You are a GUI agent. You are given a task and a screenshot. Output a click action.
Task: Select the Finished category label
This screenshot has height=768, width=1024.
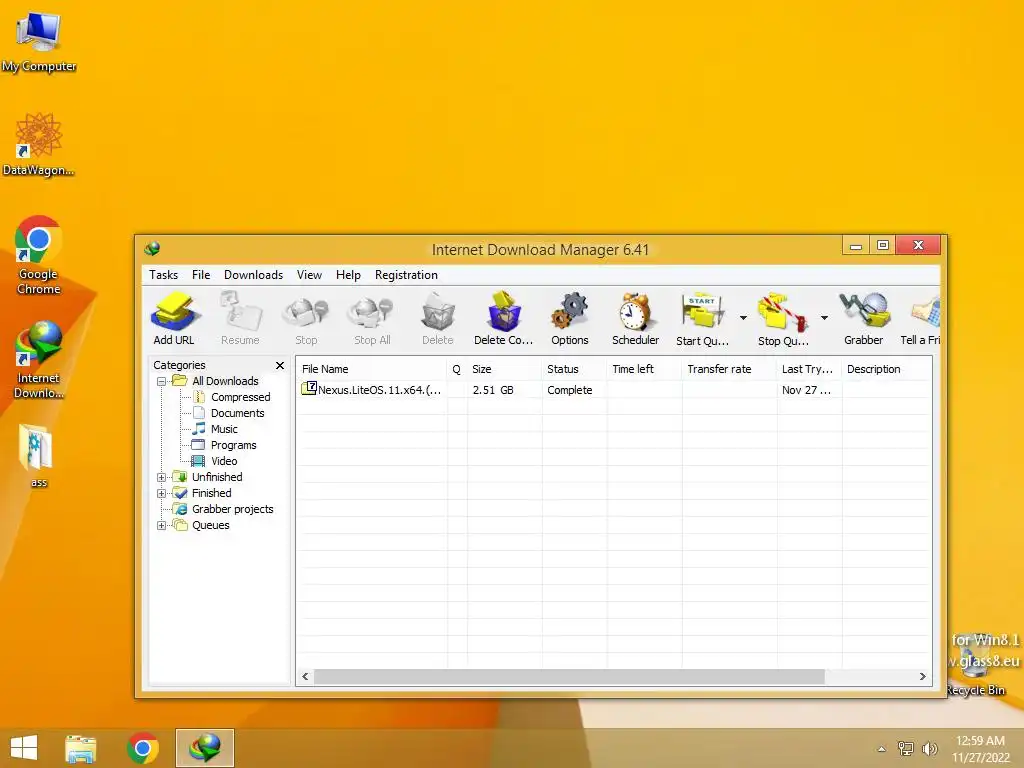point(212,493)
